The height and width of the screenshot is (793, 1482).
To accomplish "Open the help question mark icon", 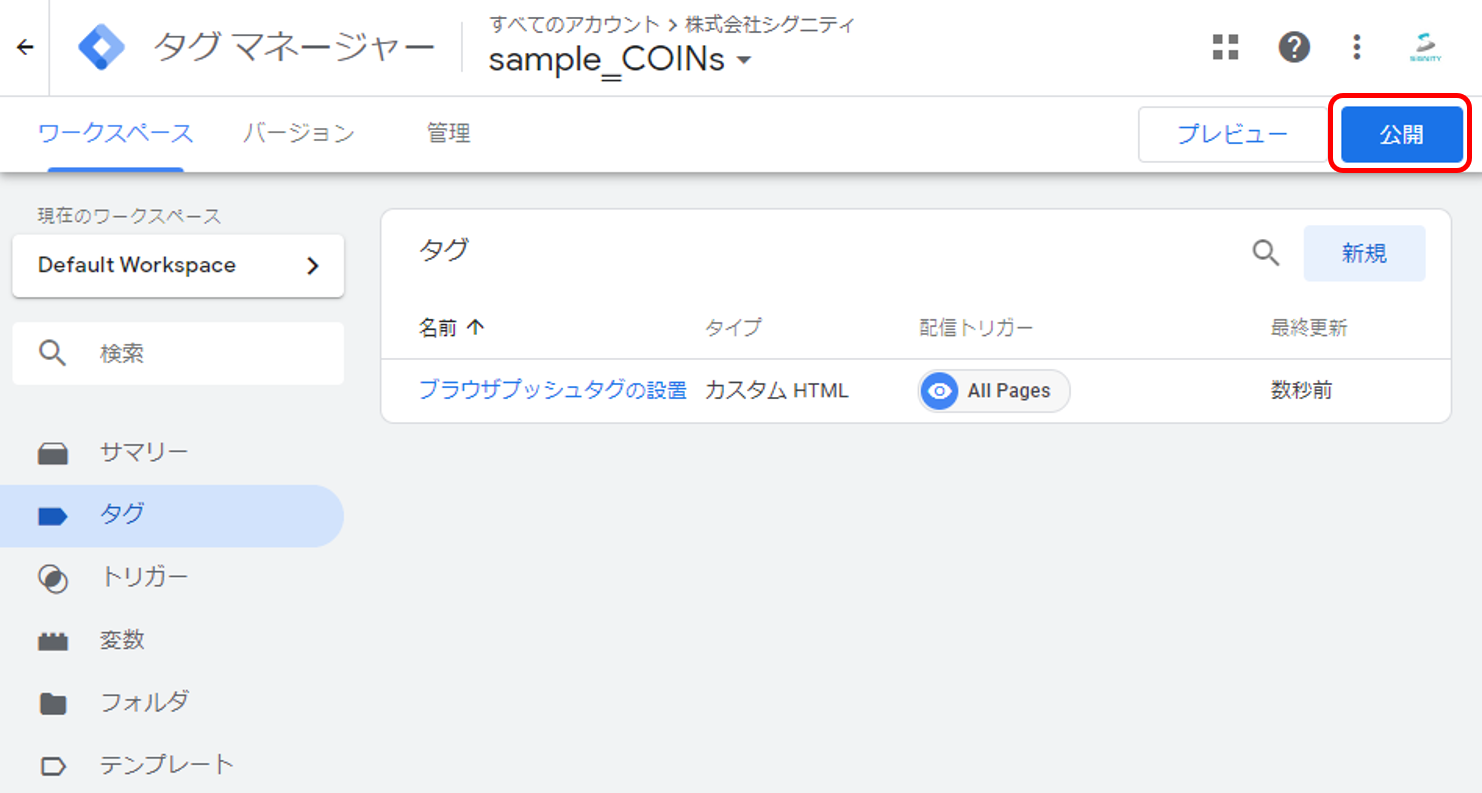I will coord(1294,47).
